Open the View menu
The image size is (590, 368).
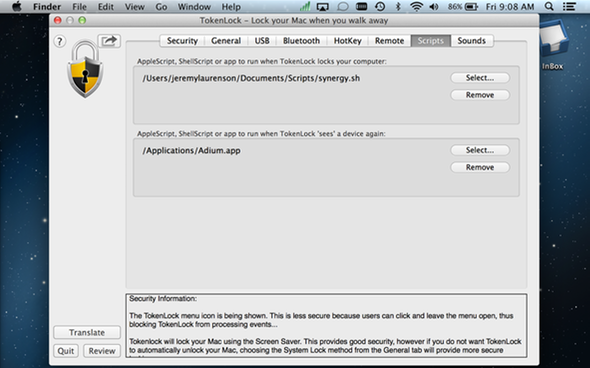coord(134,6)
